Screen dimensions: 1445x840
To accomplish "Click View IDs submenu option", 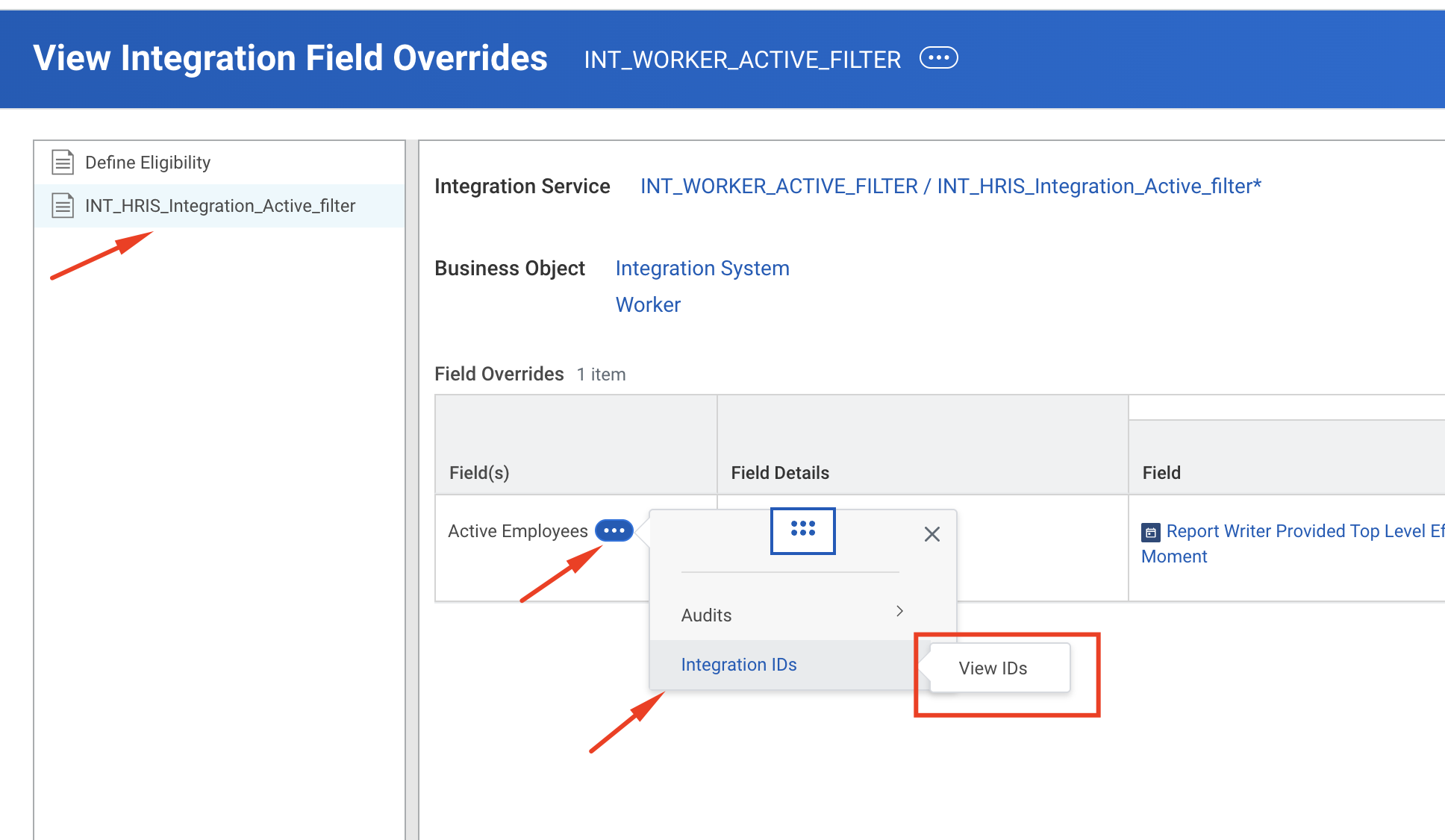I will 992,668.
